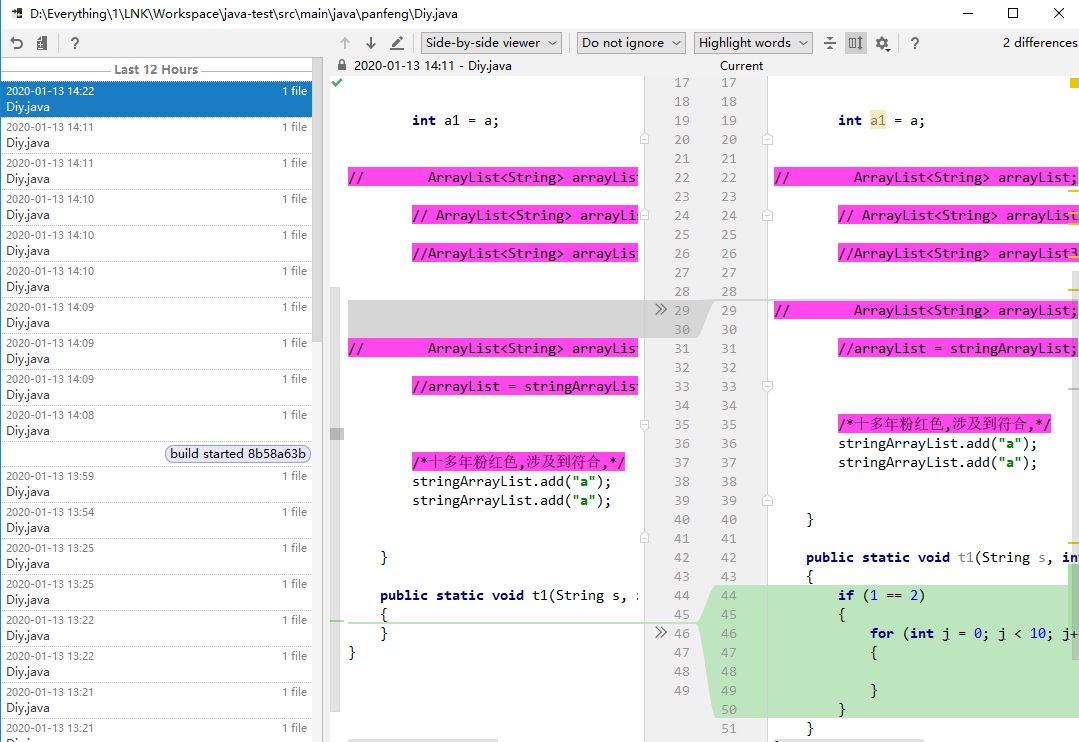1079x742 pixels.
Task: Click the 'Last 12 Hours' group header
Action: pos(156,70)
